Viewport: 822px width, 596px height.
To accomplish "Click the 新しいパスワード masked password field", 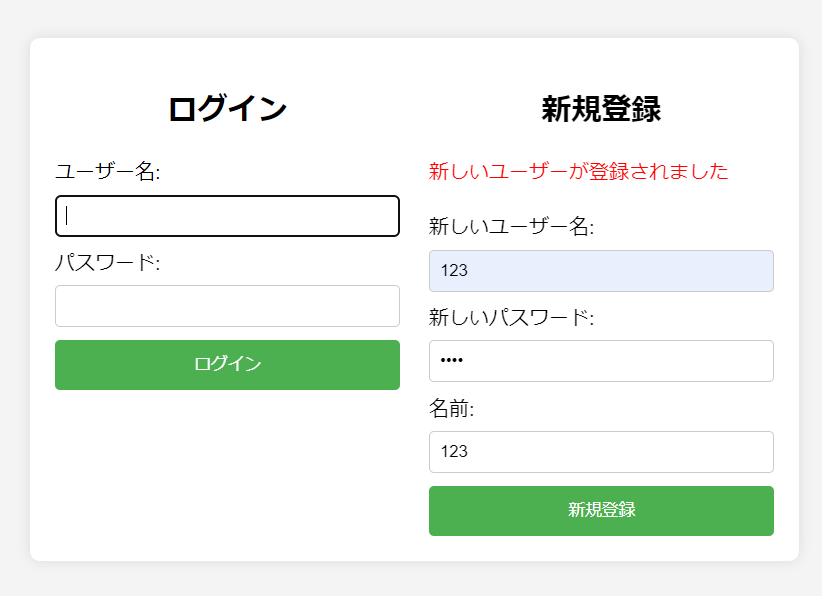I will 601,361.
